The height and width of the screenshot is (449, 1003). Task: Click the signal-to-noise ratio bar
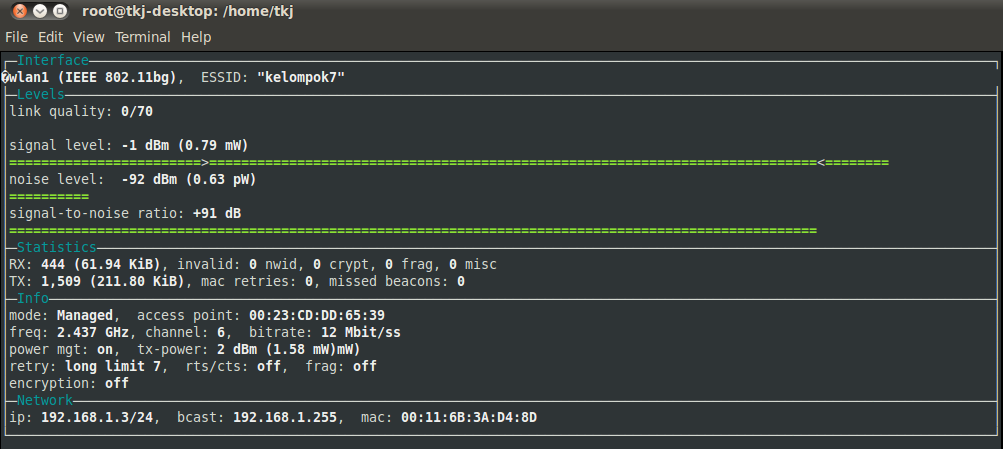(x=412, y=230)
